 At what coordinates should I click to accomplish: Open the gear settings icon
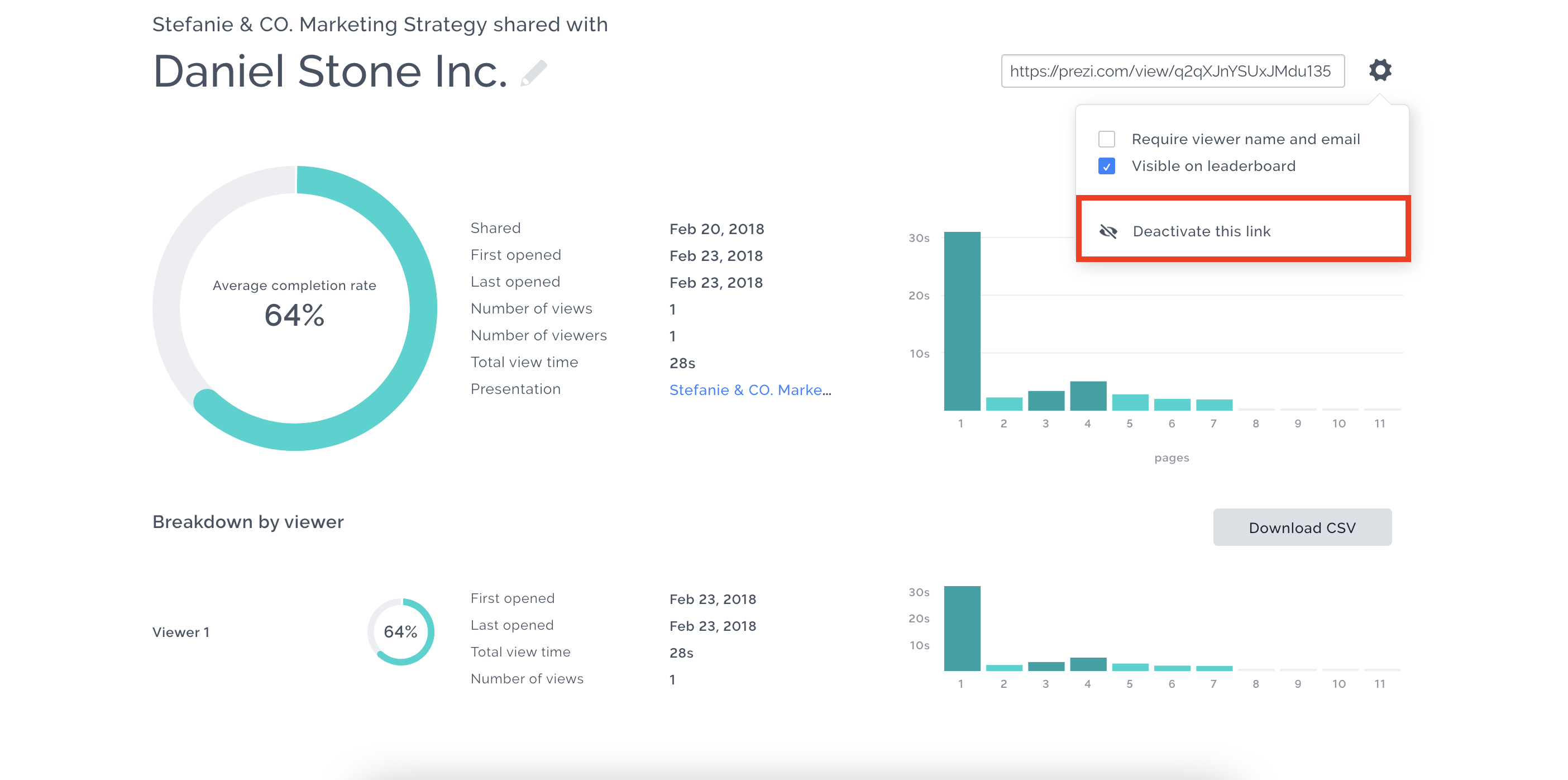[x=1380, y=70]
